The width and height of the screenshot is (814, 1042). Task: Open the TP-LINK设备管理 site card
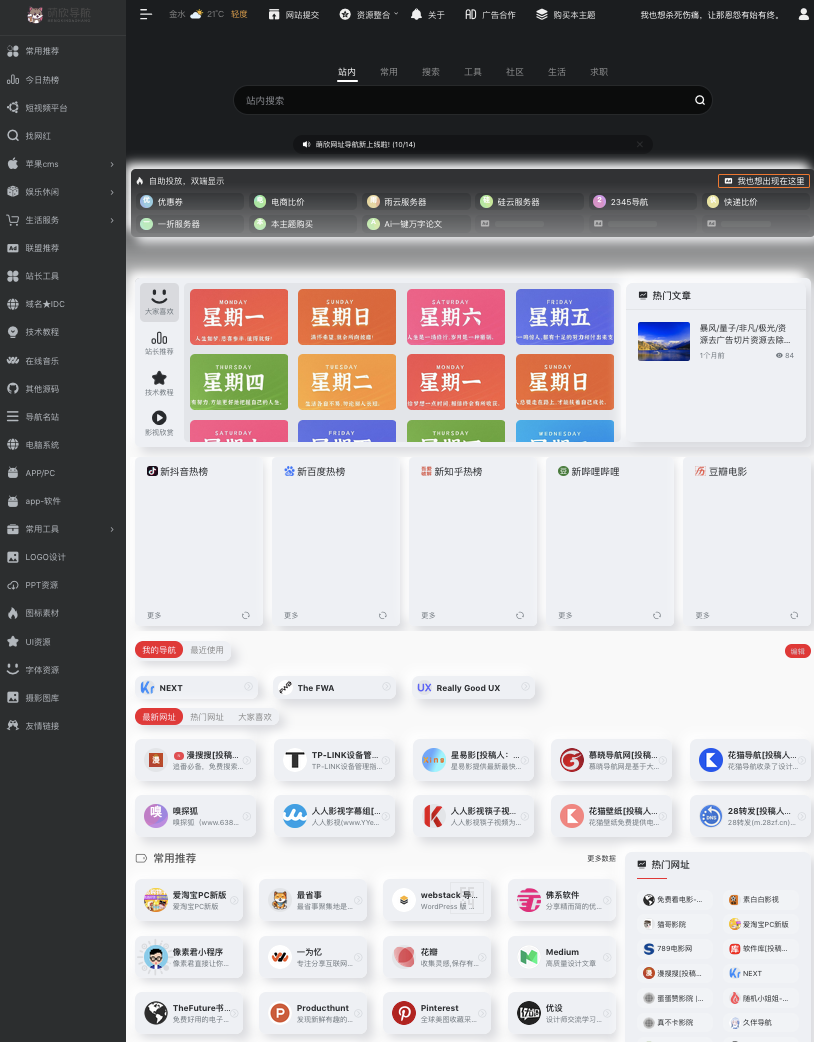[x=334, y=760]
